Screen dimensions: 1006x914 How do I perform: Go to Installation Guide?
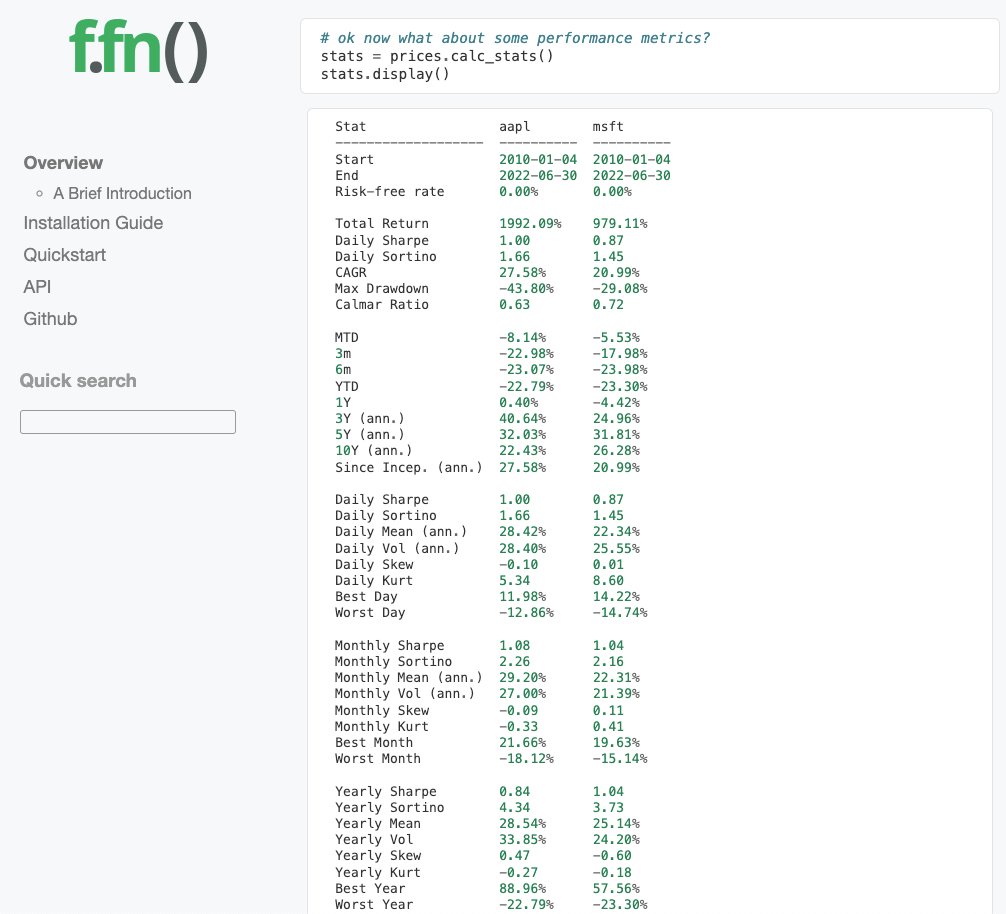click(x=93, y=223)
